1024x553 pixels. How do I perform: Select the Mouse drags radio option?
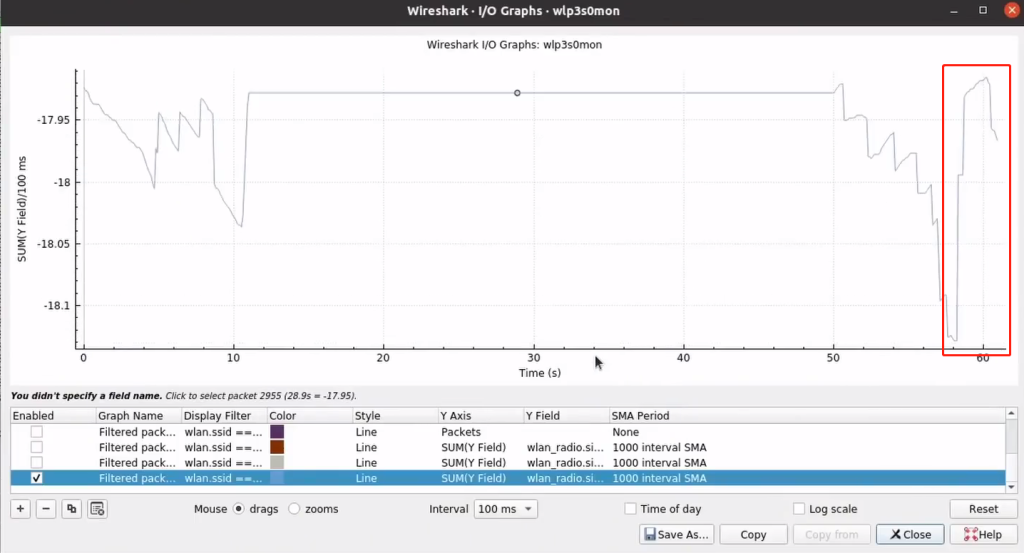(x=239, y=509)
